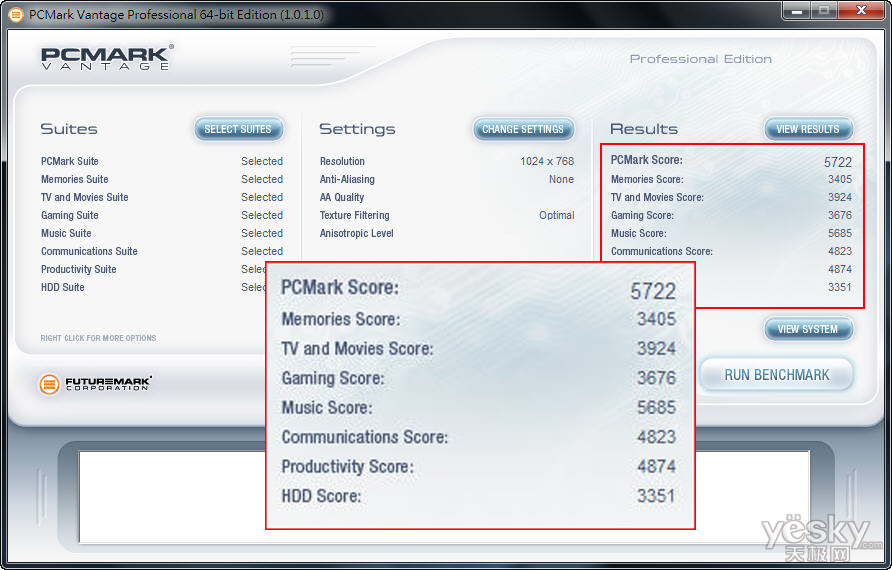
Task: Click the VIEW SYSTEM button
Action: pos(808,329)
